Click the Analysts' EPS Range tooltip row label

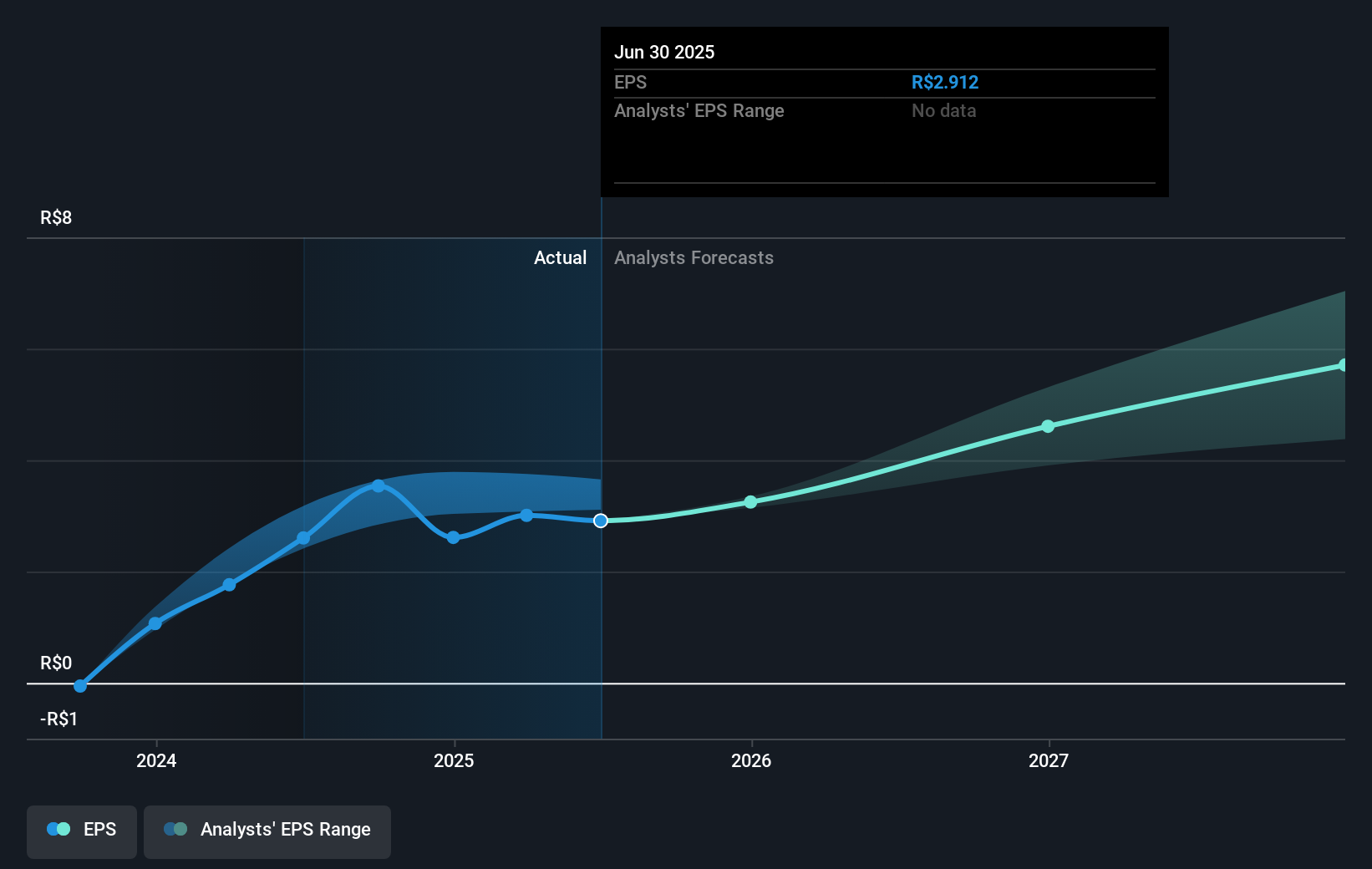(x=699, y=110)
